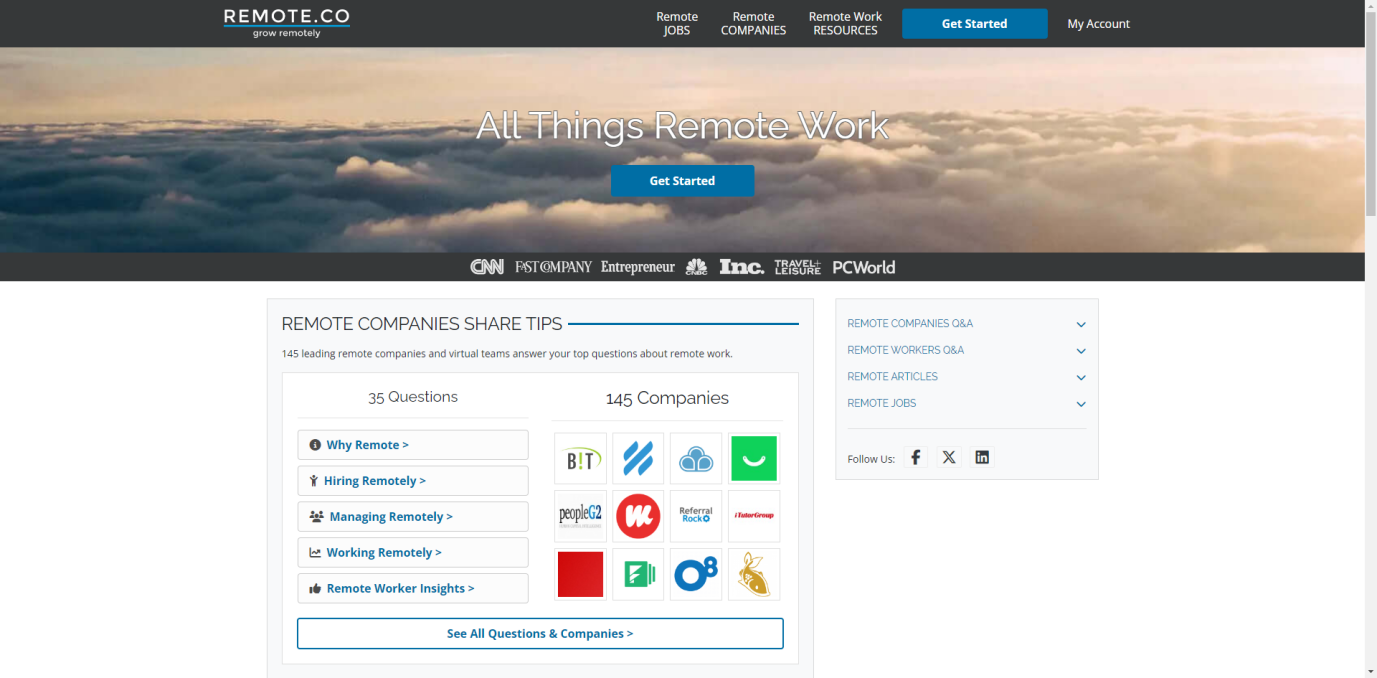Open My Account in the header
This screenshot has width=1377, height=678.
pos(1098,24)
